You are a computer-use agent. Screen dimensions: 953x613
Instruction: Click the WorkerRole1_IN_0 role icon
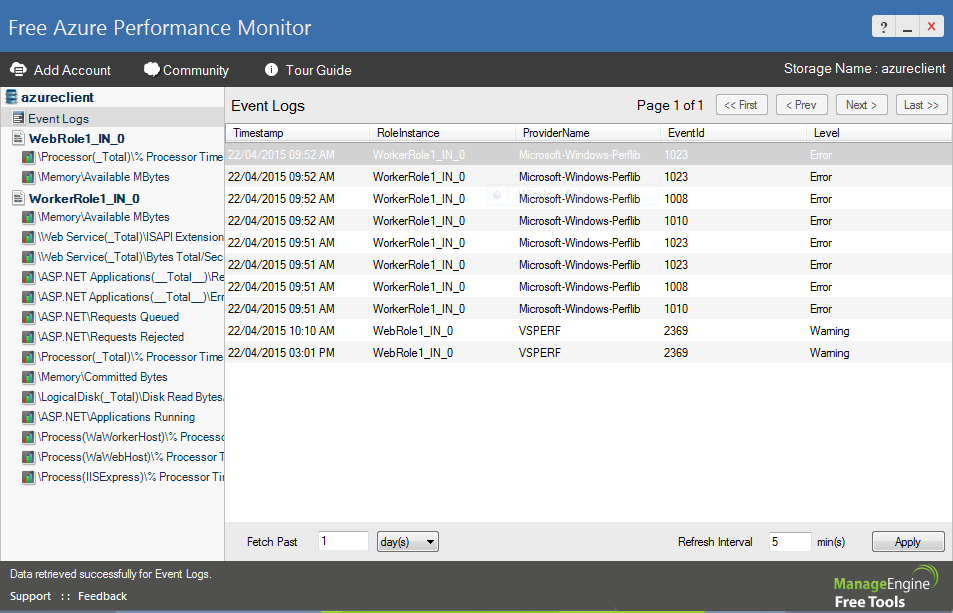tap(19, 199)
